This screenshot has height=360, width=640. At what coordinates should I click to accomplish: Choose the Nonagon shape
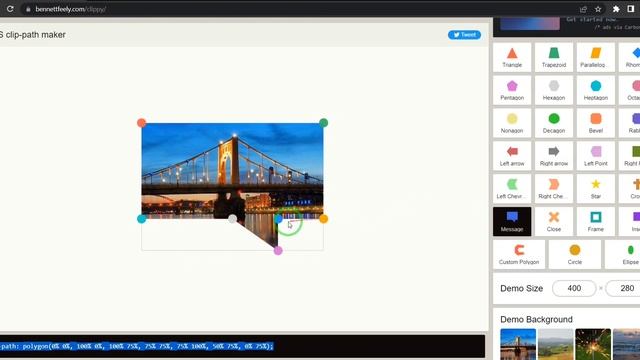coord(512,123)
